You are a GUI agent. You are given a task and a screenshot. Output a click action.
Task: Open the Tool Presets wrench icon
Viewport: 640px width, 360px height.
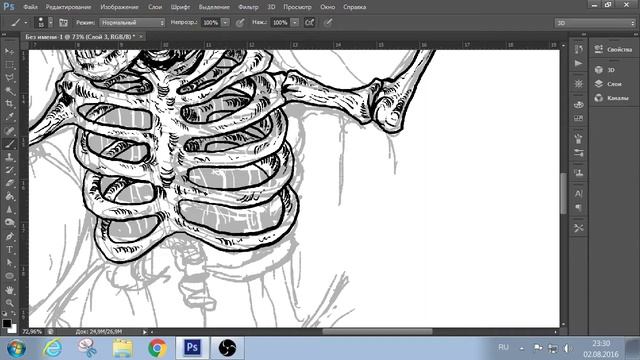click(578, 228)
